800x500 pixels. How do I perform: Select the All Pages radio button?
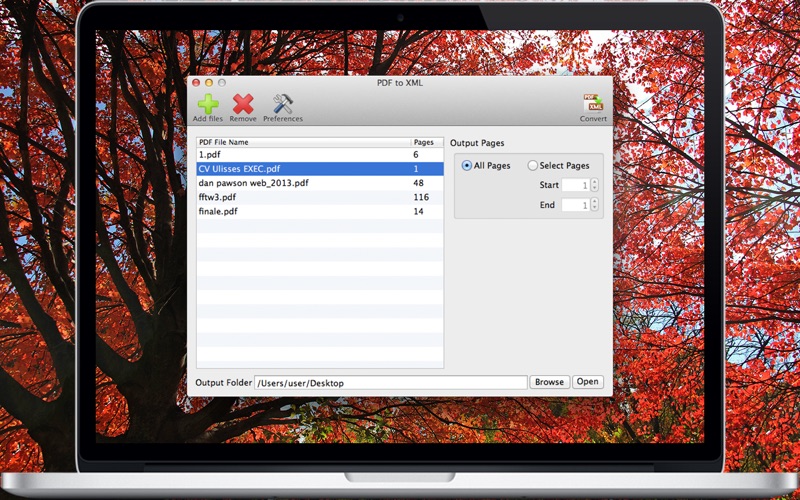(x=467, y=165)
